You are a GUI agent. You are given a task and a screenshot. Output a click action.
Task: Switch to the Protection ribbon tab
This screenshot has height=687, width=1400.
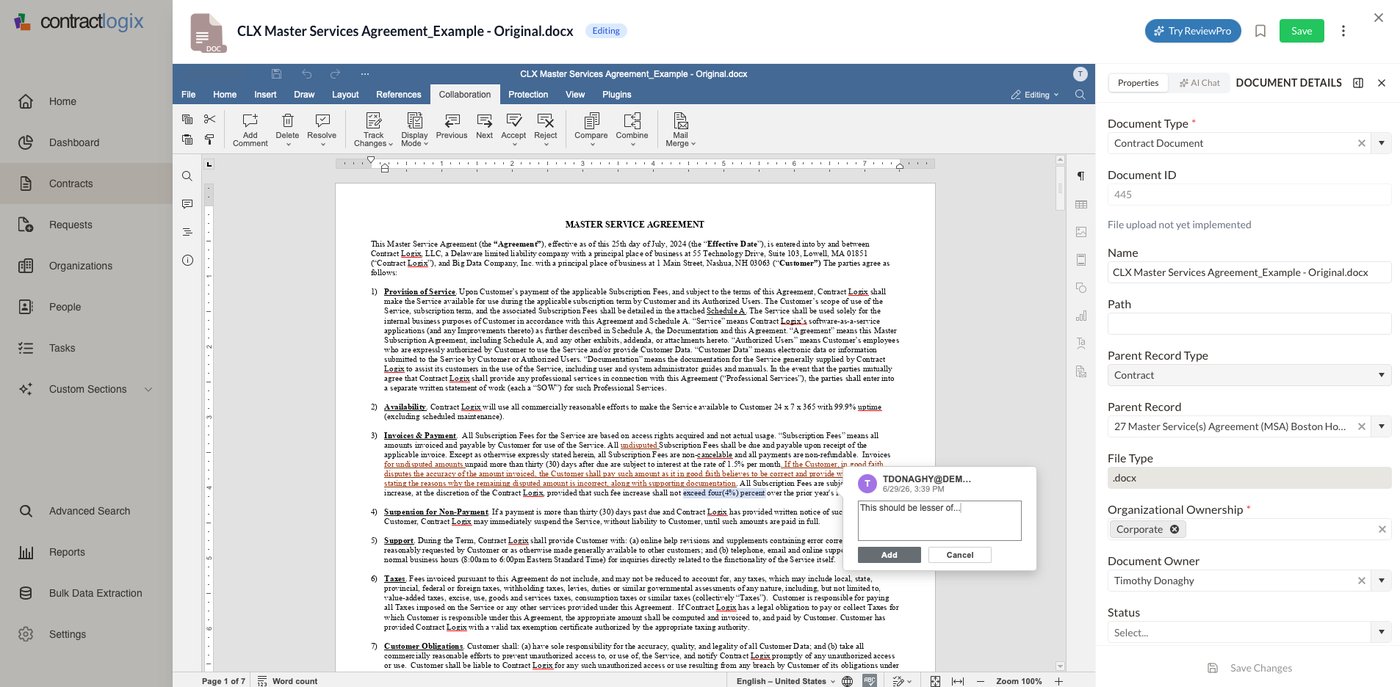point(528,95)
